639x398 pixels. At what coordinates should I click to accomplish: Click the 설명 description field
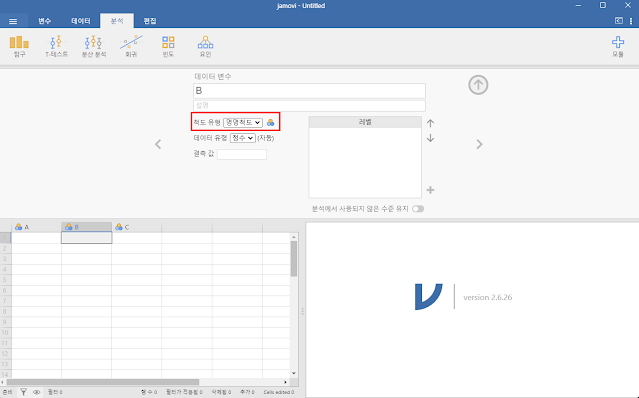pyautogui.click(x=309, y=106)
